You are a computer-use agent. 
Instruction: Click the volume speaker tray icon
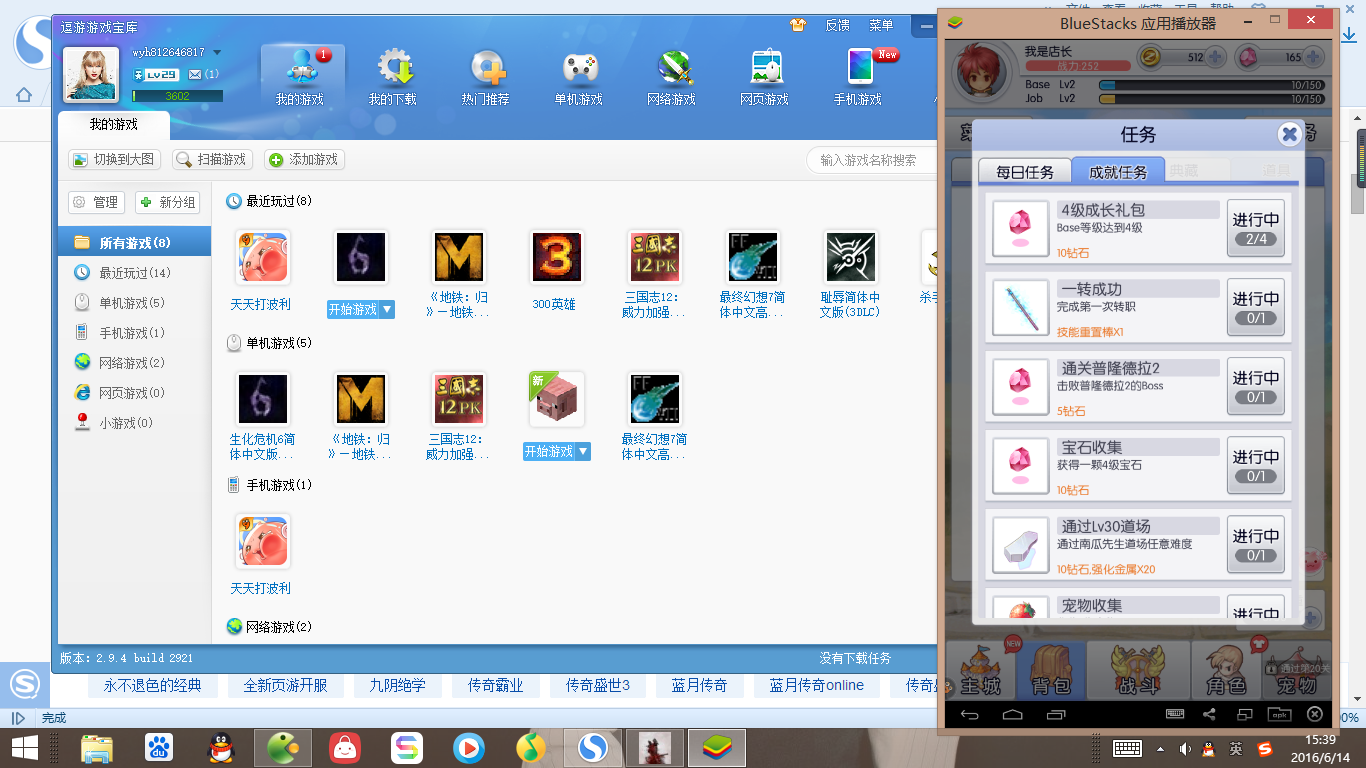tap(1185, 748)
